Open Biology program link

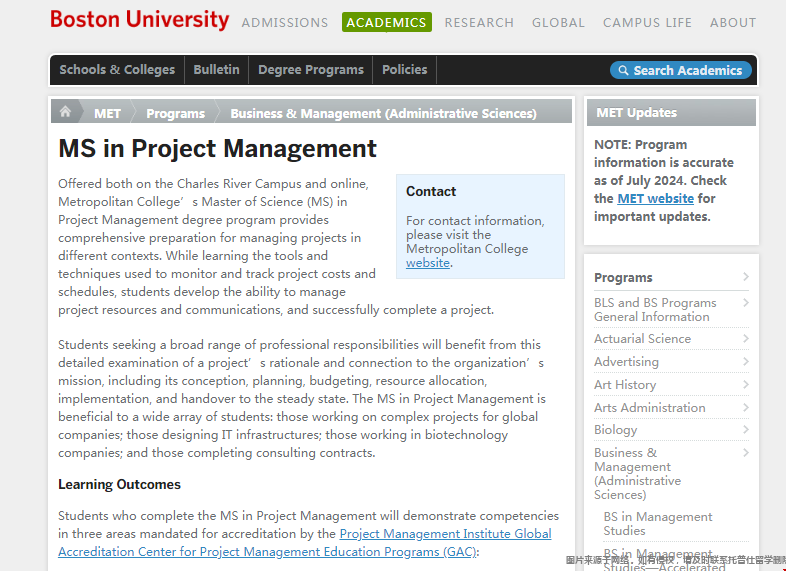pos(616,430)
